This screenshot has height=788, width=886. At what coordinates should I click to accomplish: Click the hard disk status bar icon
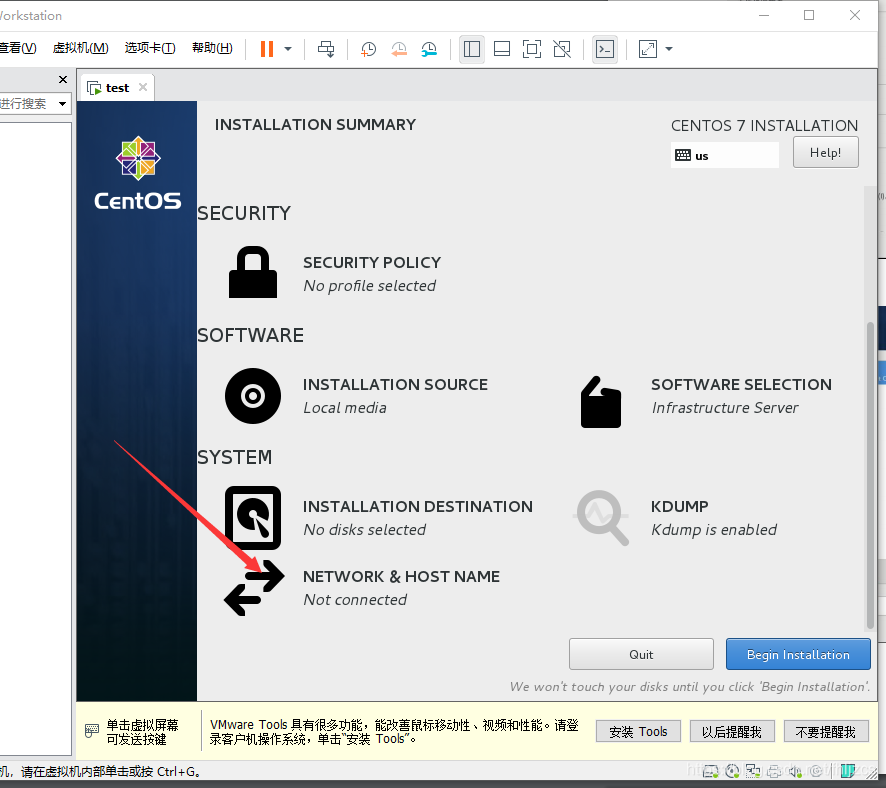pos(710,771)
